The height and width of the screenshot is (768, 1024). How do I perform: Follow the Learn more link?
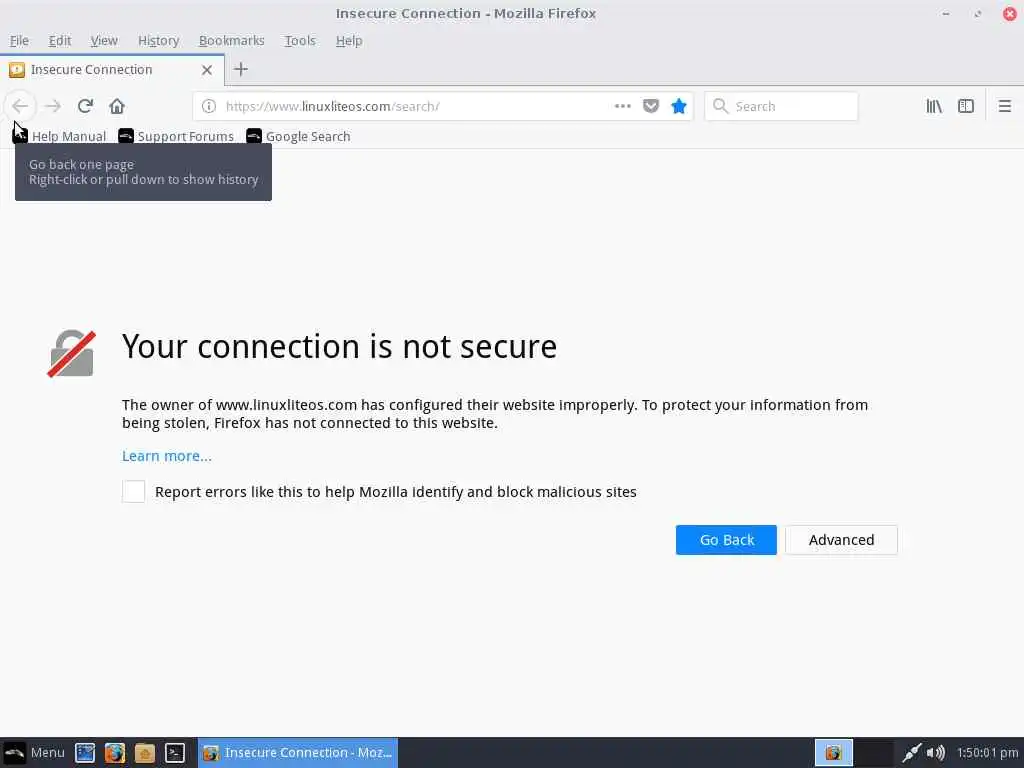[167, 456]
